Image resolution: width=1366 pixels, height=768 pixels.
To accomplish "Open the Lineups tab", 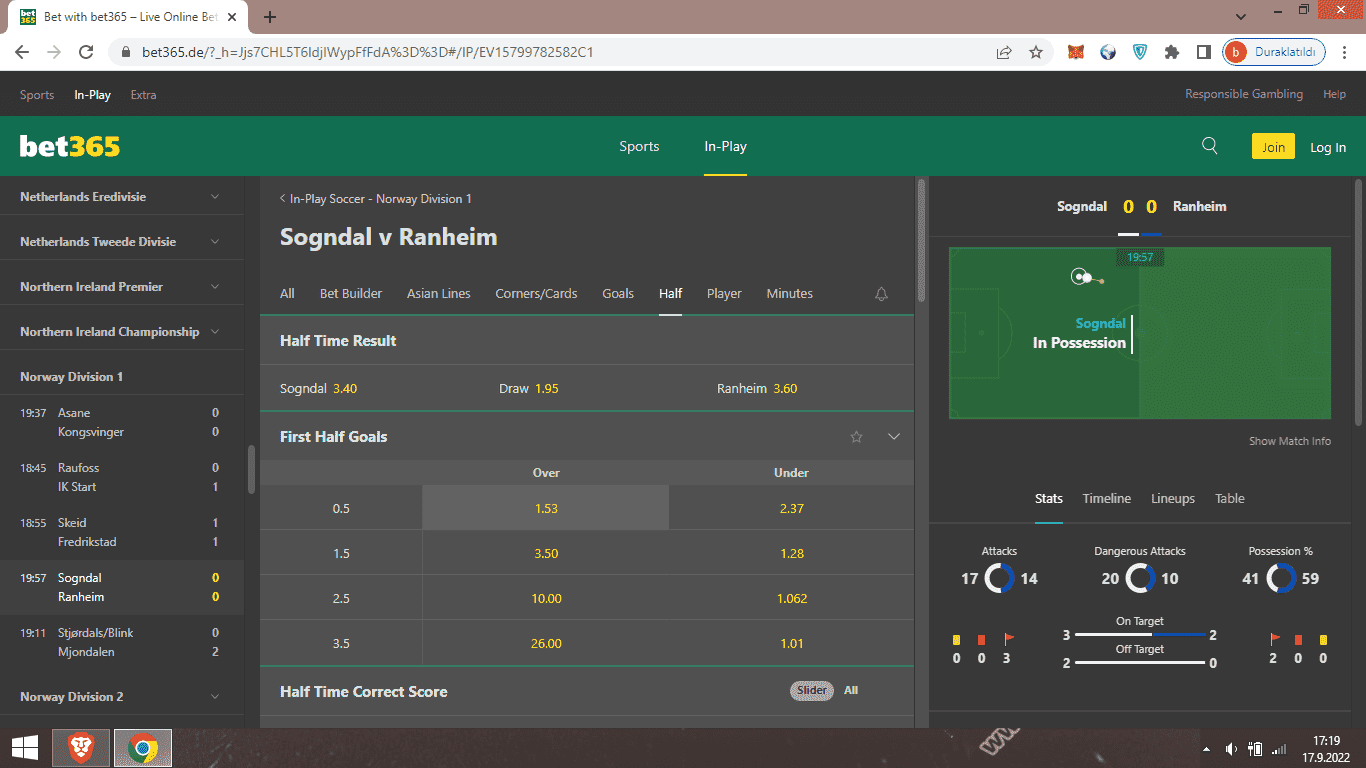I will point(1173,498).
